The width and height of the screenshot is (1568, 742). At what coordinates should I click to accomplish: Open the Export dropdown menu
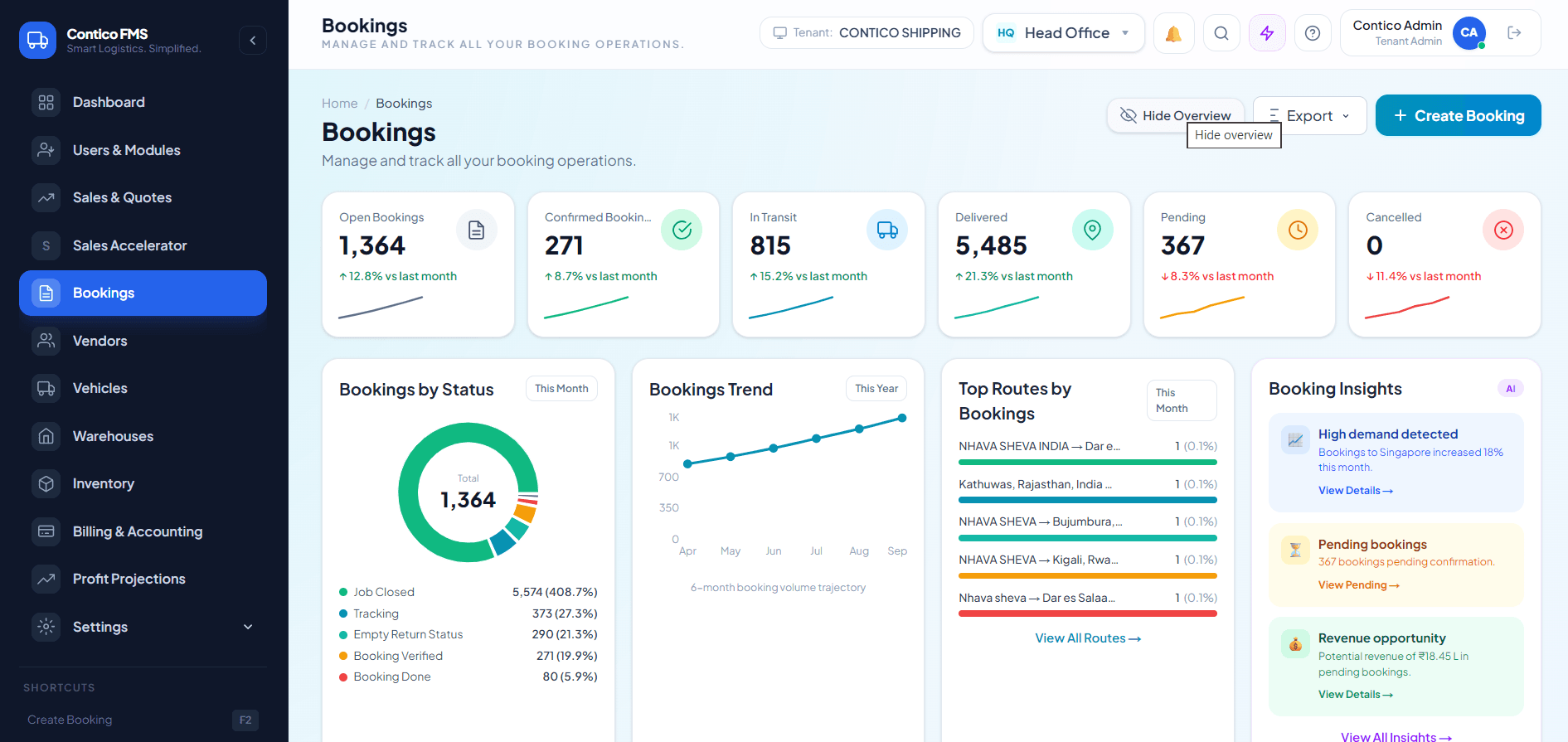click(x=1310, y=115)
